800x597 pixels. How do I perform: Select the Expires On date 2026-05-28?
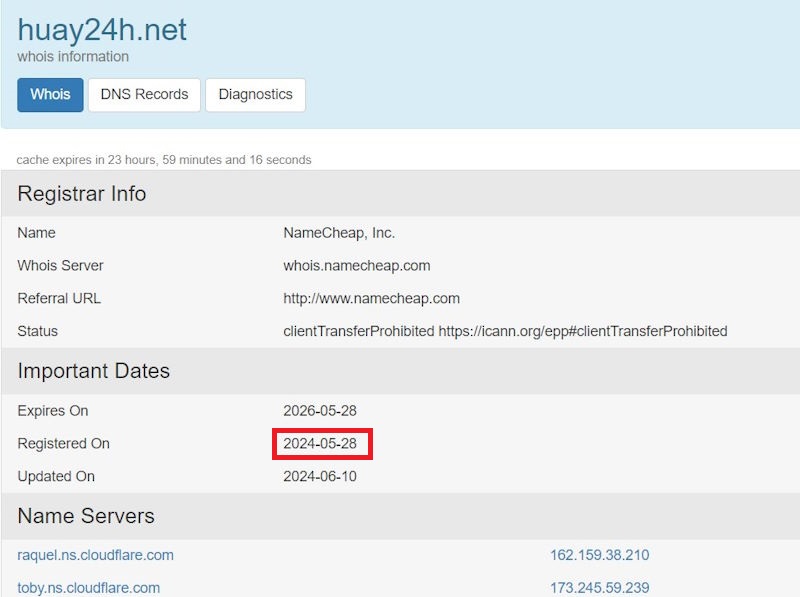[320, 410]
